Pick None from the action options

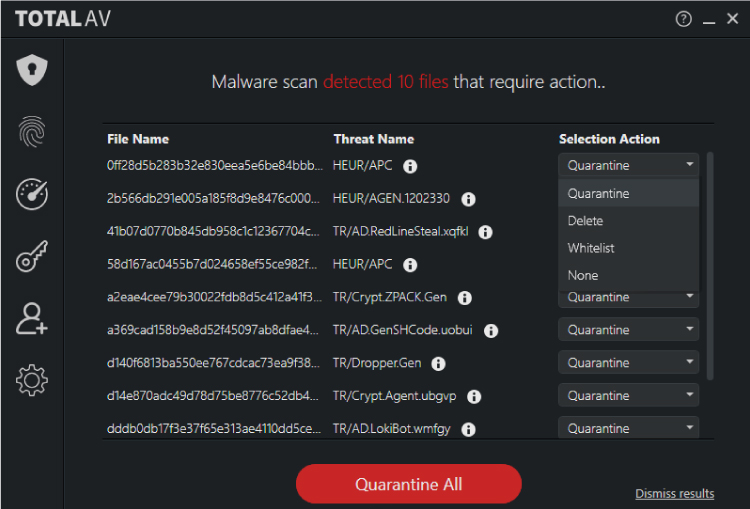pos(583,275)
